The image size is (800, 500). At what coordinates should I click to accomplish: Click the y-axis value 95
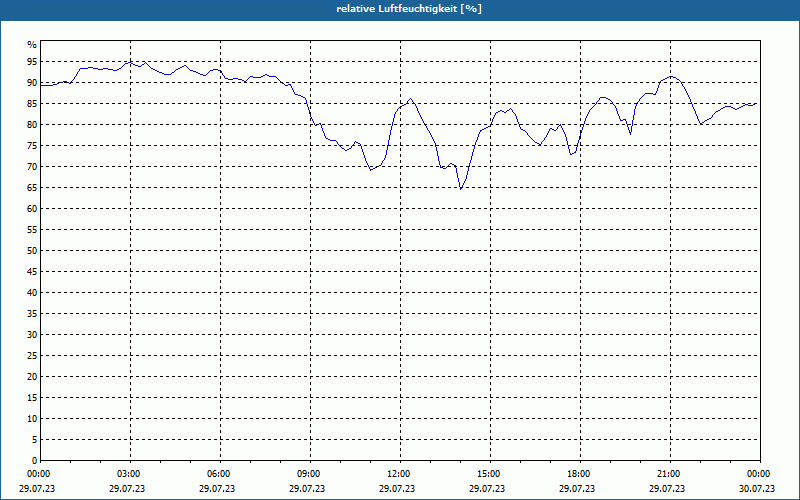(x=32, y=62)
